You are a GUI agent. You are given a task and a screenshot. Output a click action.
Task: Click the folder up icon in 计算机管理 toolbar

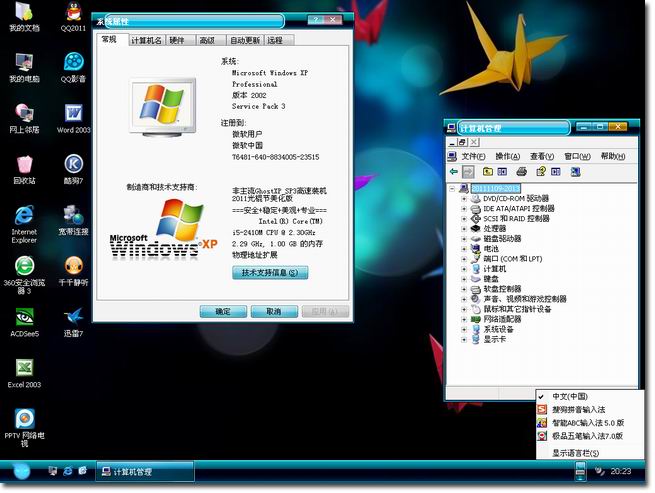tap(487, 172)
